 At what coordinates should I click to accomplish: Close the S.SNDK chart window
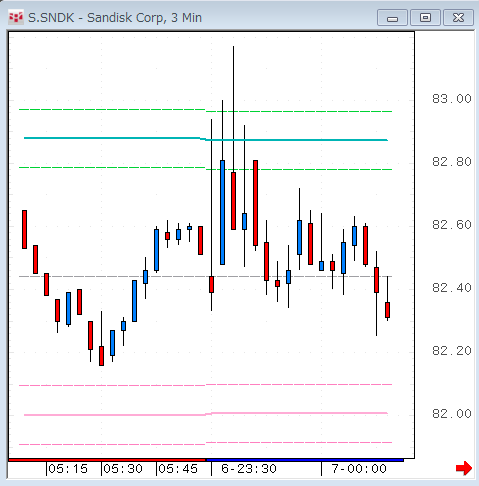458,18
